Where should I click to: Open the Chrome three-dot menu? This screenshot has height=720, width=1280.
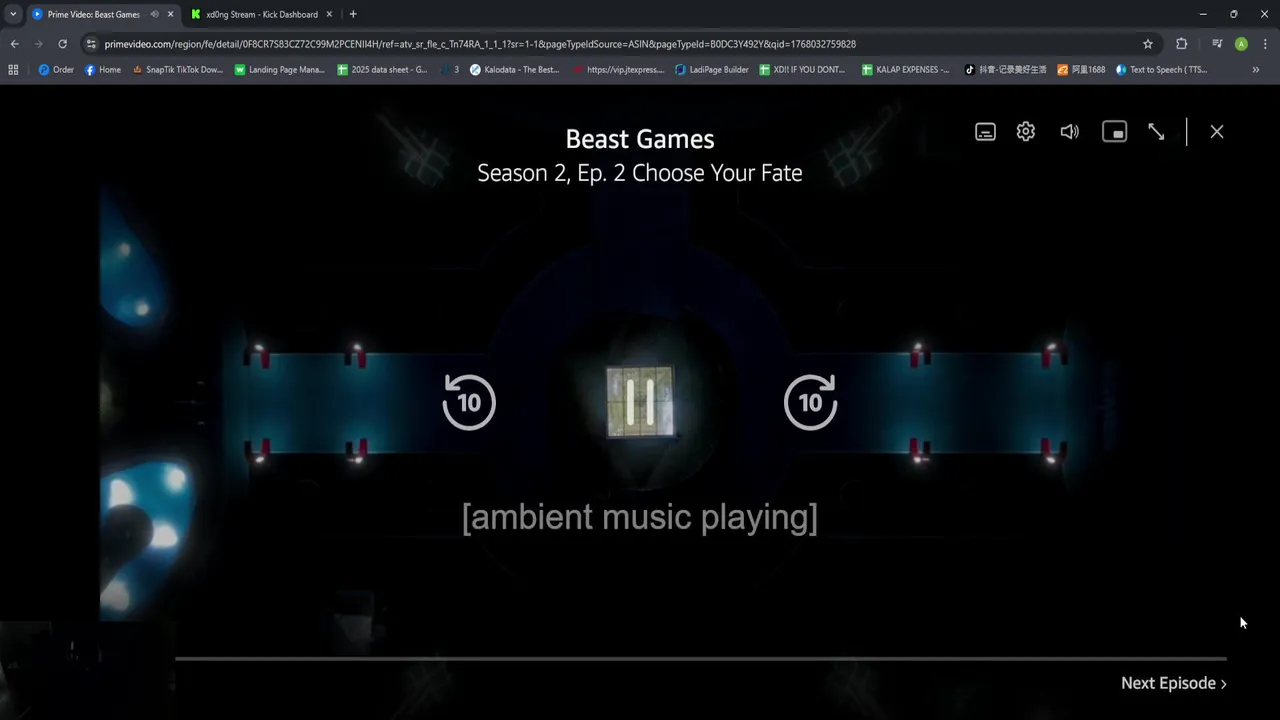1265,44
